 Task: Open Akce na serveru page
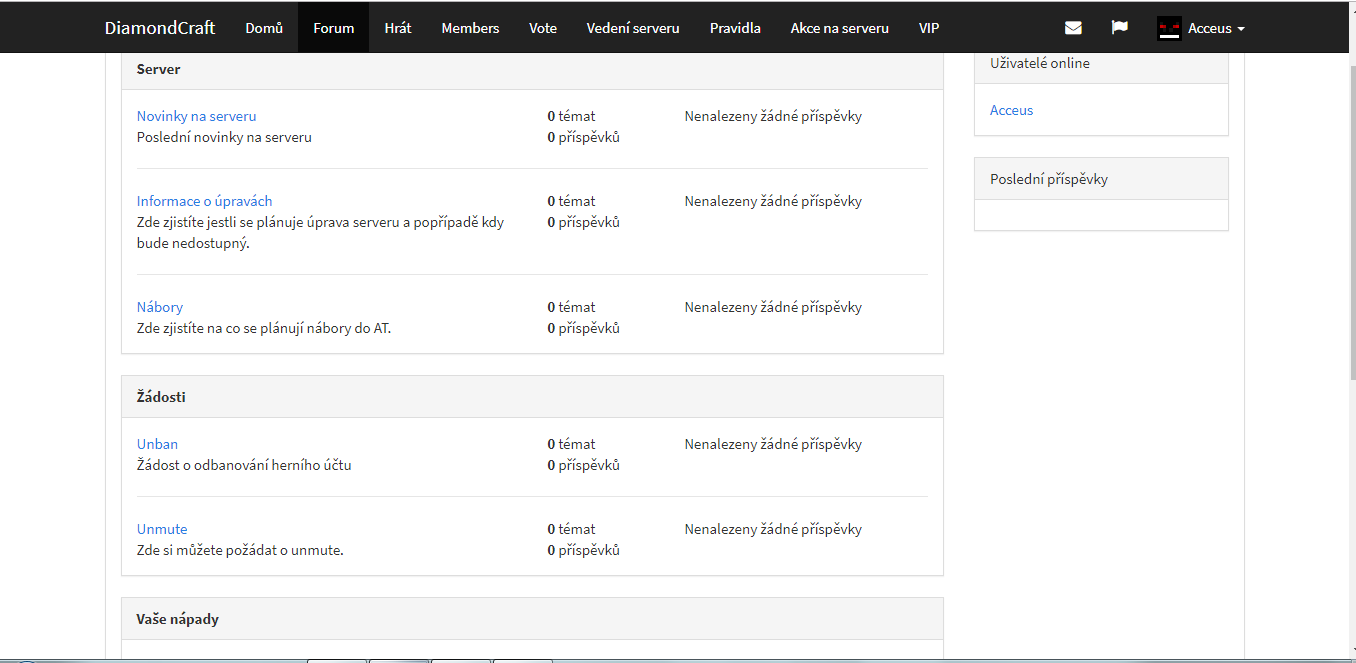[x=839, y=28]
